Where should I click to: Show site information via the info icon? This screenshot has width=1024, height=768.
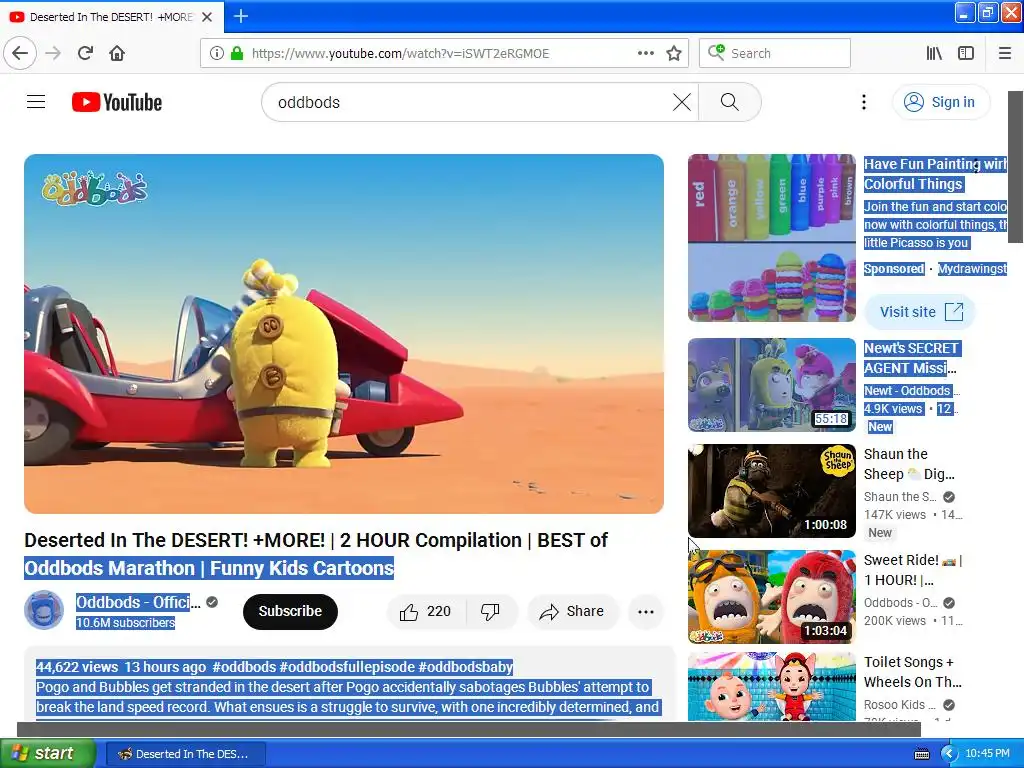point(216,54)
